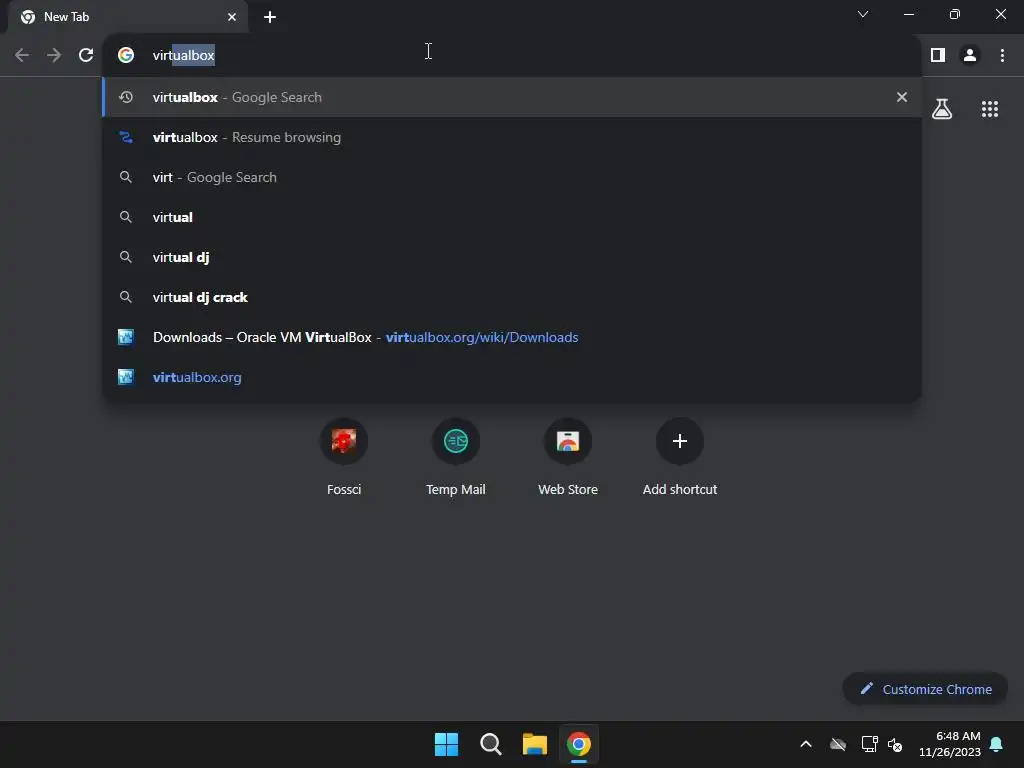The width and height of the screenshot is (1024, 768).
Task: Click the Customize Chrome button
Action: pyautogui.click(x=925, y=689)
